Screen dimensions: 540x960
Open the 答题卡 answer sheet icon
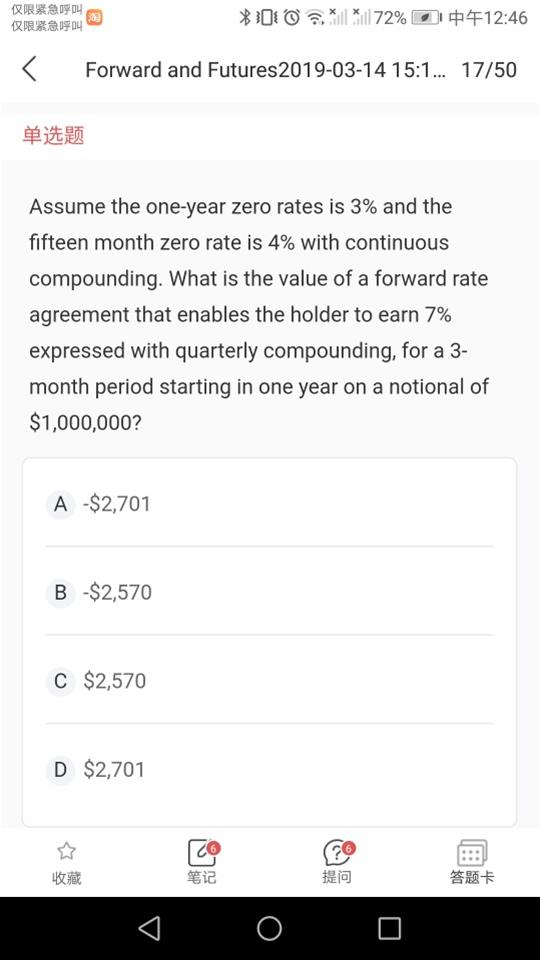pyautogui.click(x=472, y=852)
